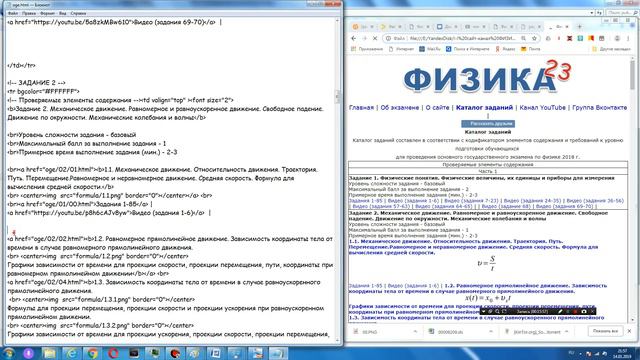Viewport: 640px width, 360px height.
Task: Click the language indicator in system tray
Action: pyautogui.click(x=572, y=353)
